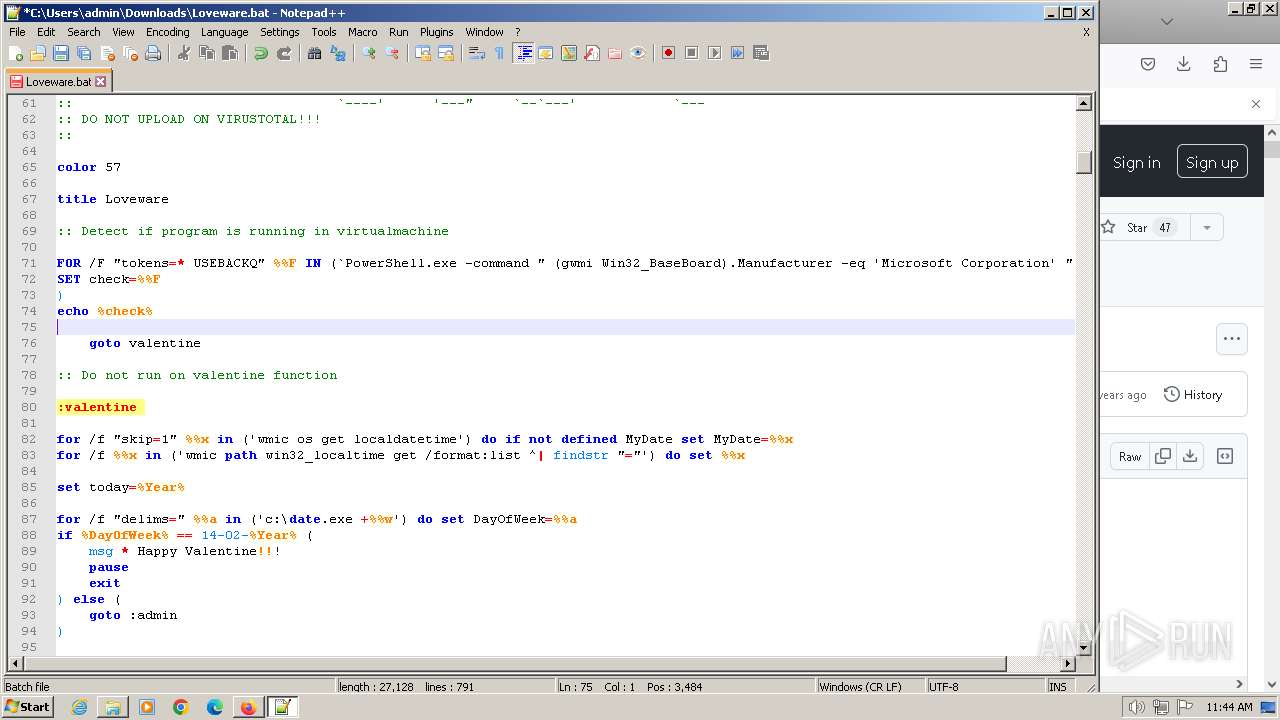Open the Language menu

(224, 32)
